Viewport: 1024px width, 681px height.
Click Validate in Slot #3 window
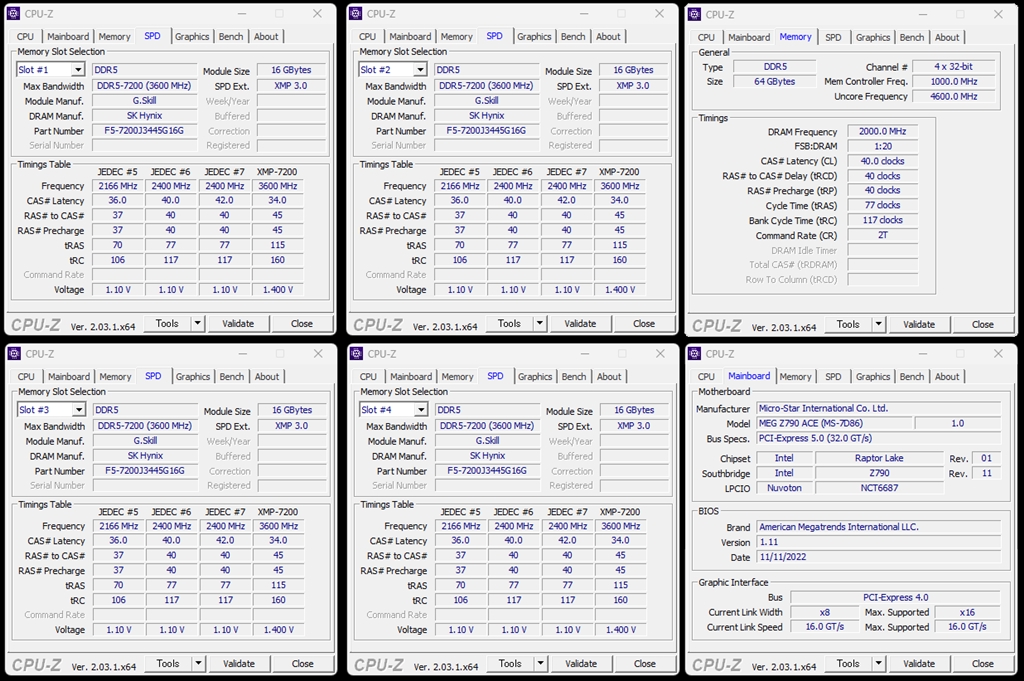pyautogui.click(x=238, y=663)
